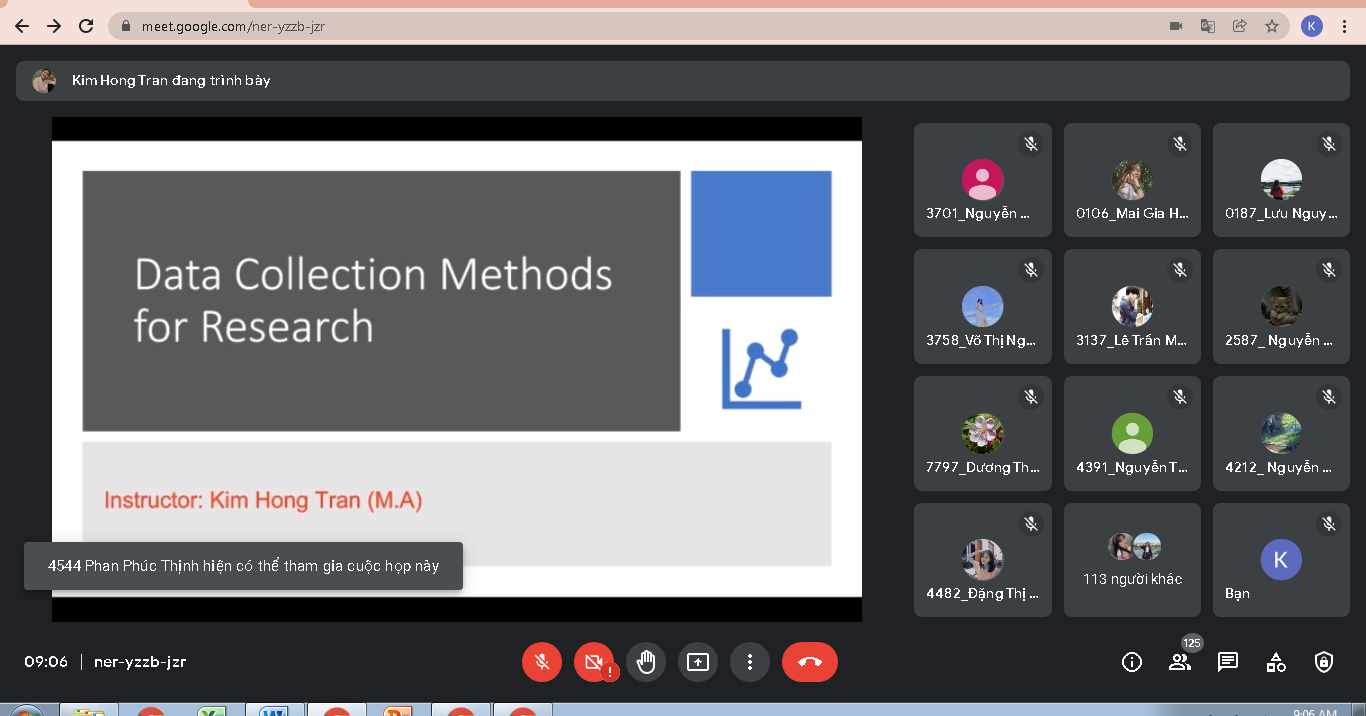Show everyone in the people panel
Screen dimensions: 1366x716
[1180, 662]
